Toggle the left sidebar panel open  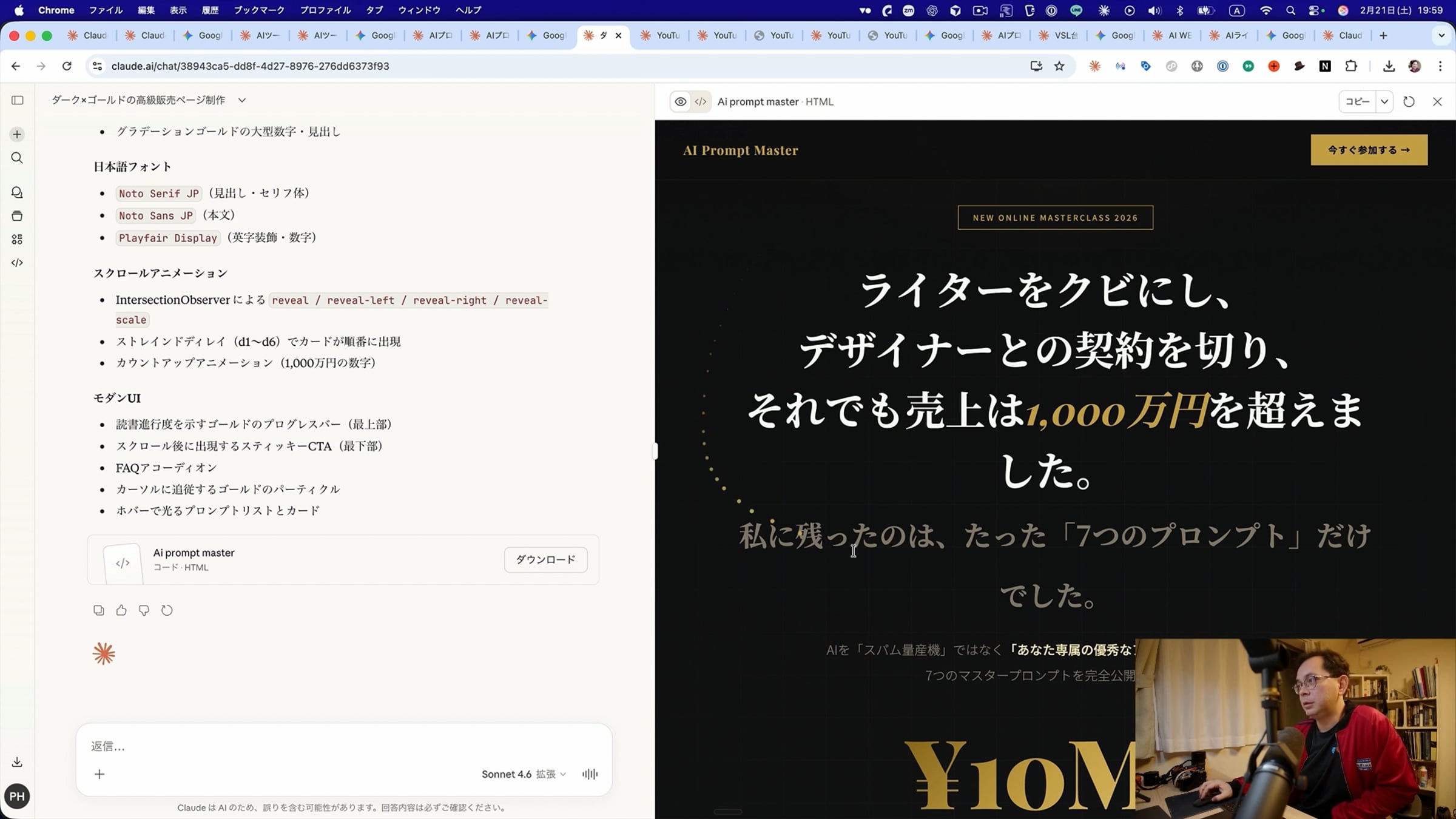tap(17, 100)
